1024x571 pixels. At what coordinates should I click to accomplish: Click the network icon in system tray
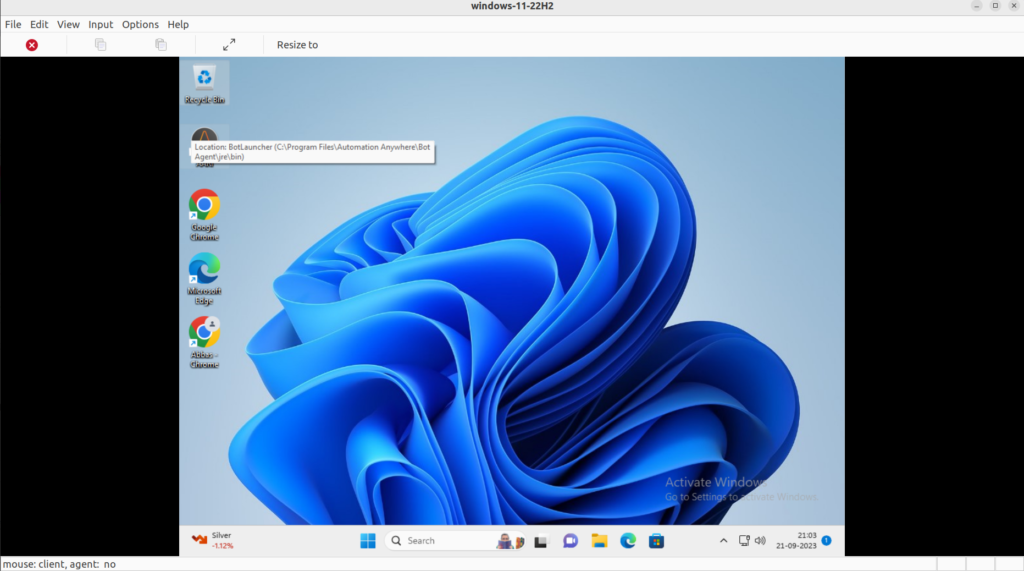point(744,541)
